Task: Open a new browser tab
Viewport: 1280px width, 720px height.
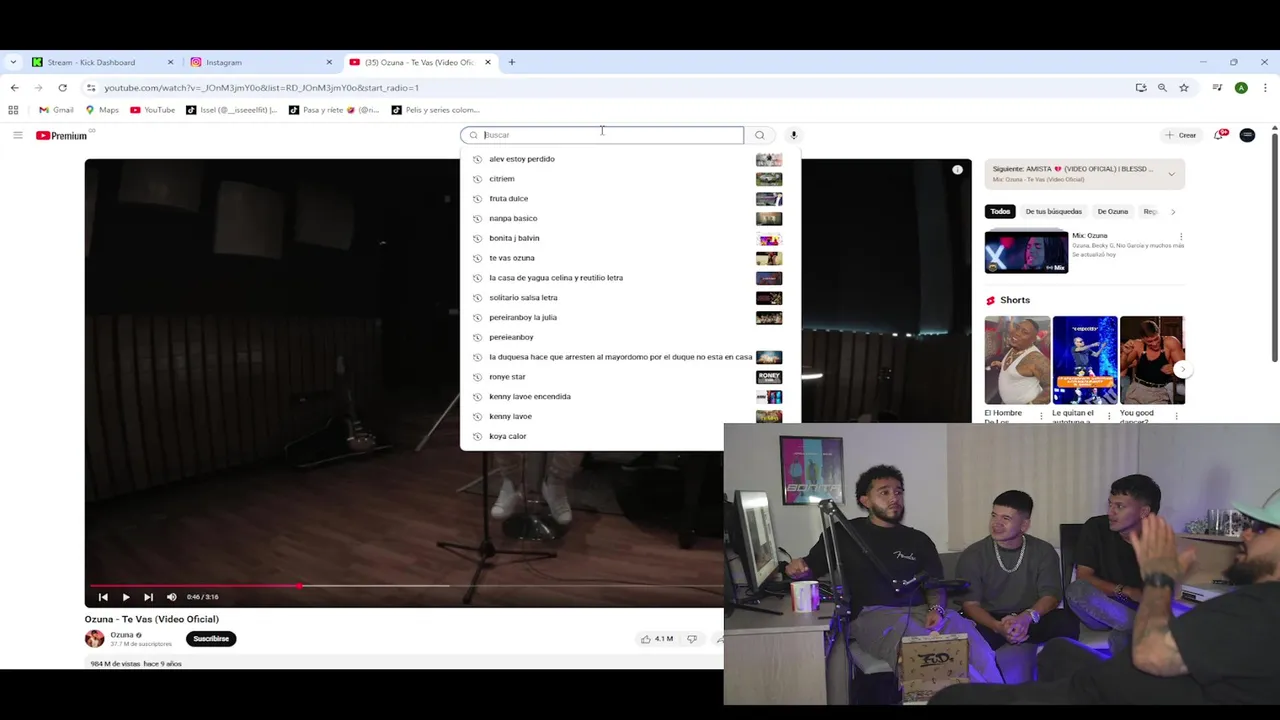Action: [x=511, y=62]
